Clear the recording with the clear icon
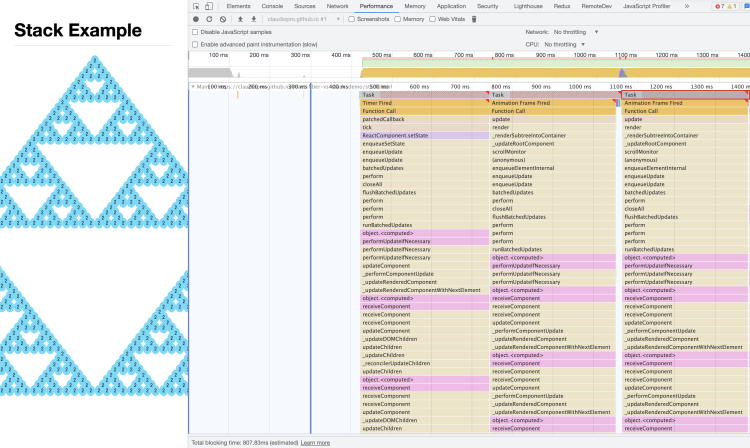This screenshot has width=750, height=448. (x=223, y=19)
